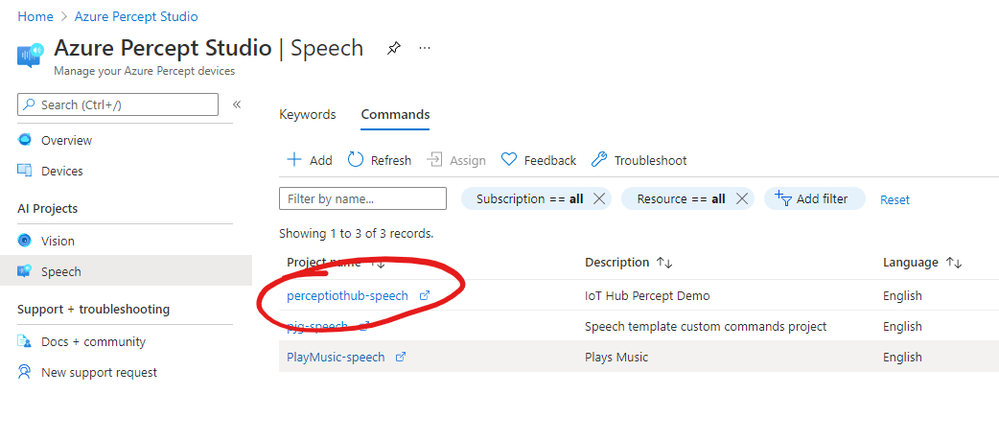Click Showing 1 to 3 of 3 records
Image resolution: width=999 pixels, height=440 pixels.
pyautogui.click(x=356, y=234)
